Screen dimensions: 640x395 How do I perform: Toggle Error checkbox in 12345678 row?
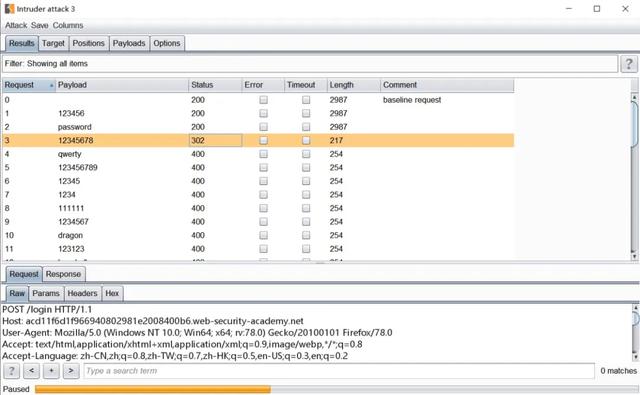[x=264, y=140]
